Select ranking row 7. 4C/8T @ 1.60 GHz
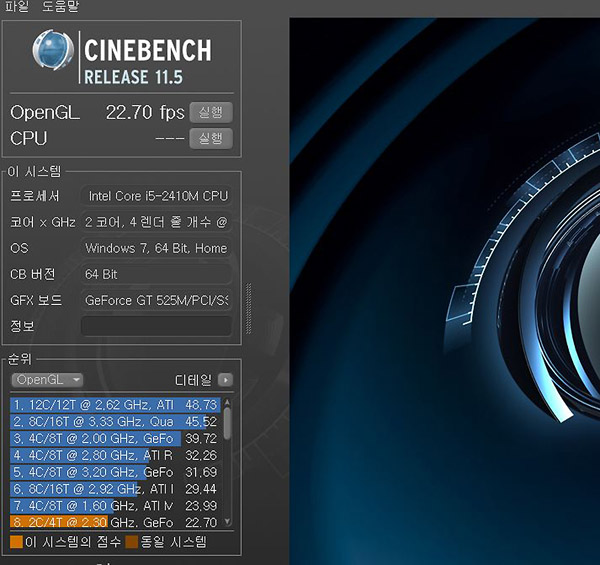600x565 pixels. pos(116,506)
